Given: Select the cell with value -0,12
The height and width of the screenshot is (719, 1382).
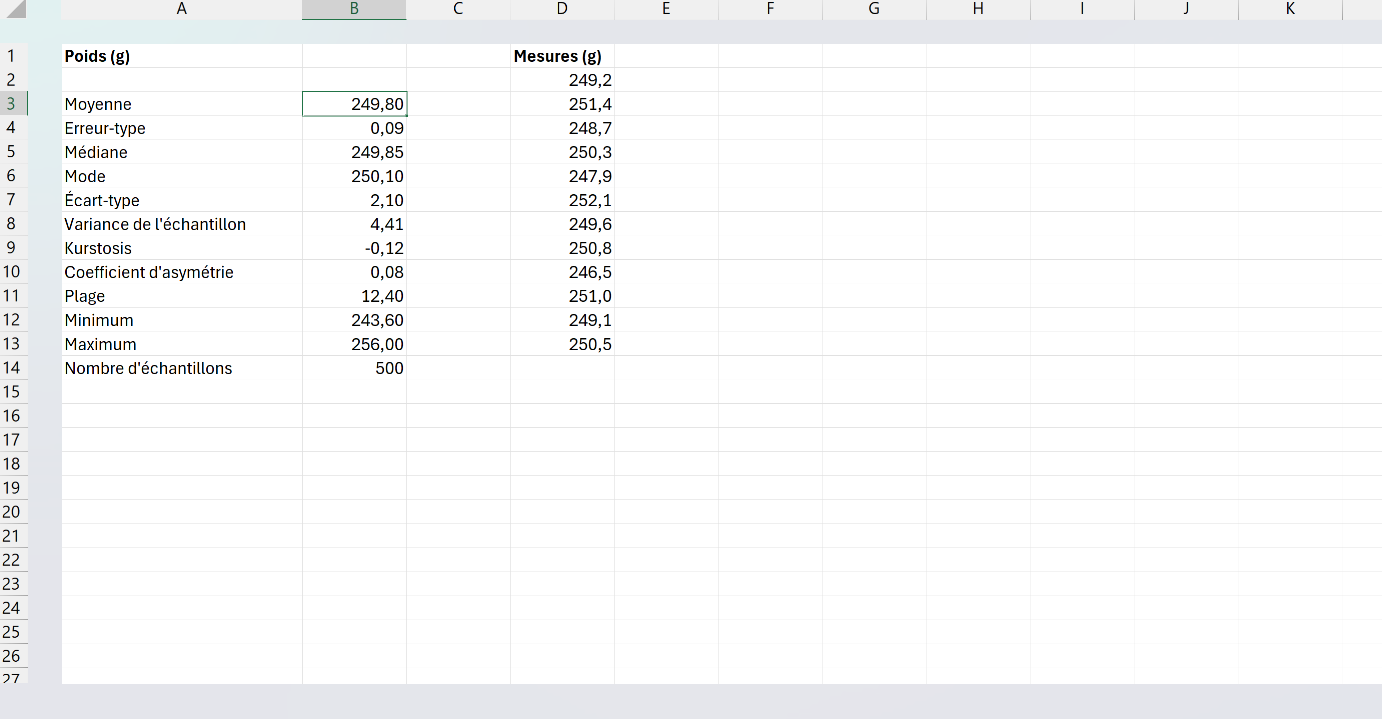Looking at the screenshot, I should click(354, 248).
